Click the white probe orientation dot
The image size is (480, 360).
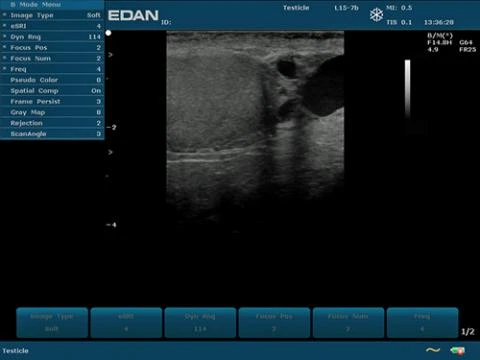108,33
